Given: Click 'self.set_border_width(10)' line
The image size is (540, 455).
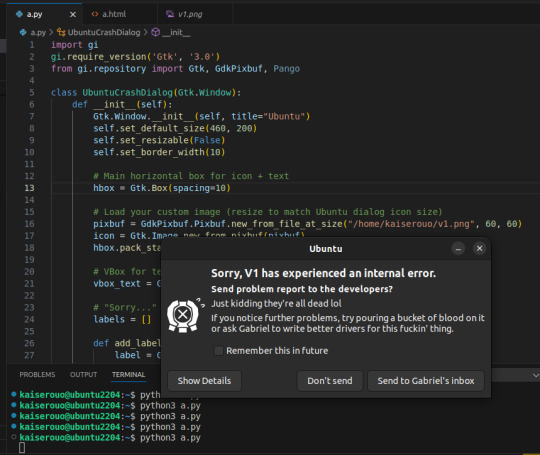Looking at the screenshot, I should pyautogui.click(x=159, y=152).
